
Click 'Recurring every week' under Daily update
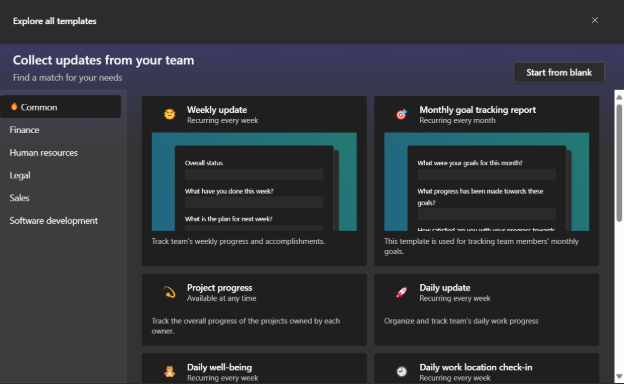455,298
